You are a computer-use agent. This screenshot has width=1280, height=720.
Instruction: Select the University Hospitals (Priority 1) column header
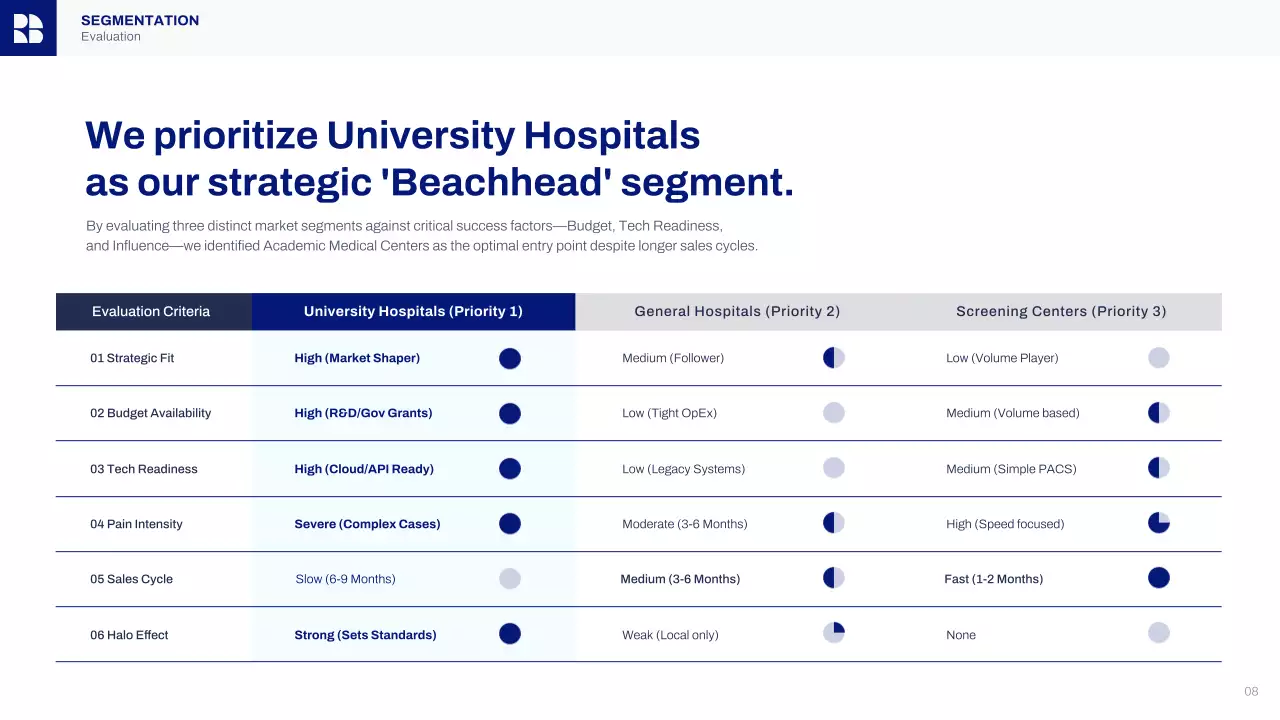(413, 311)
